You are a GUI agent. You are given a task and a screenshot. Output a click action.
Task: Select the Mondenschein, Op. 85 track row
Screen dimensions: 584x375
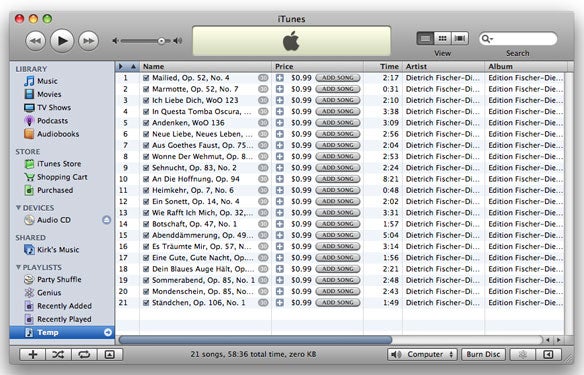tap(340, 292)
